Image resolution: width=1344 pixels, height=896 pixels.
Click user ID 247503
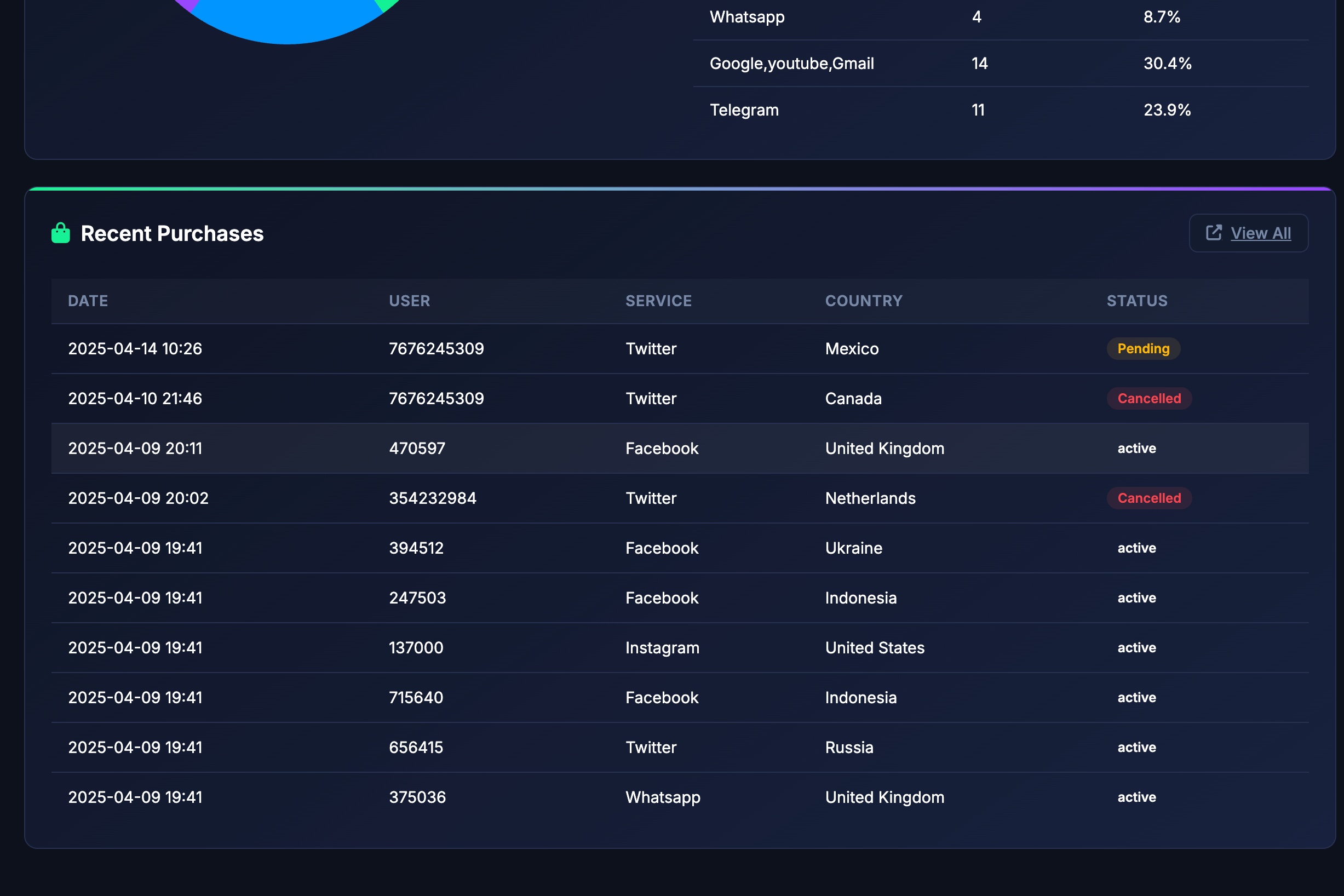coord(417,598)
